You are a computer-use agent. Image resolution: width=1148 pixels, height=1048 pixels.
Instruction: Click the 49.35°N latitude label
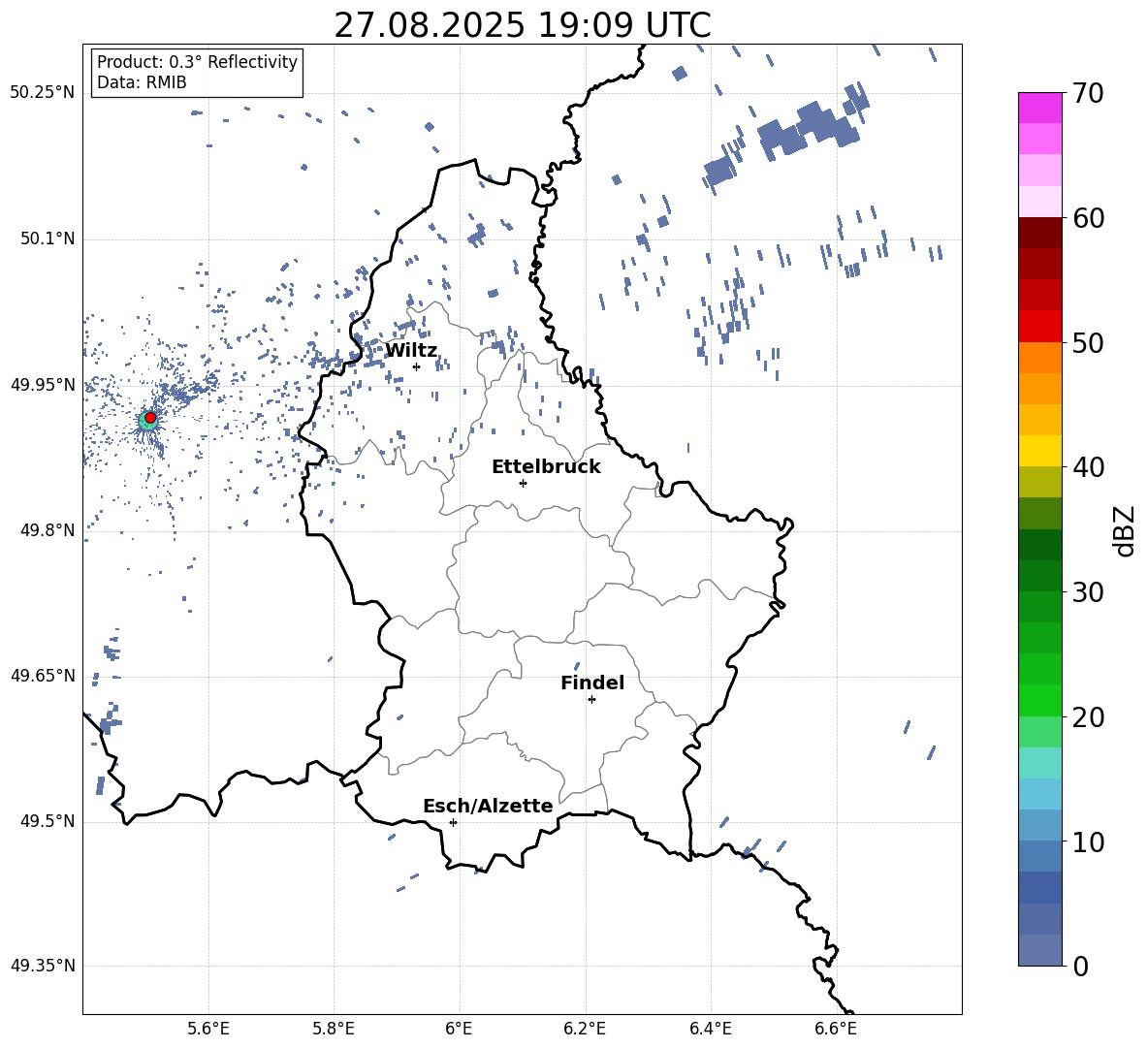pyautogui.click(x=43, y=966)
